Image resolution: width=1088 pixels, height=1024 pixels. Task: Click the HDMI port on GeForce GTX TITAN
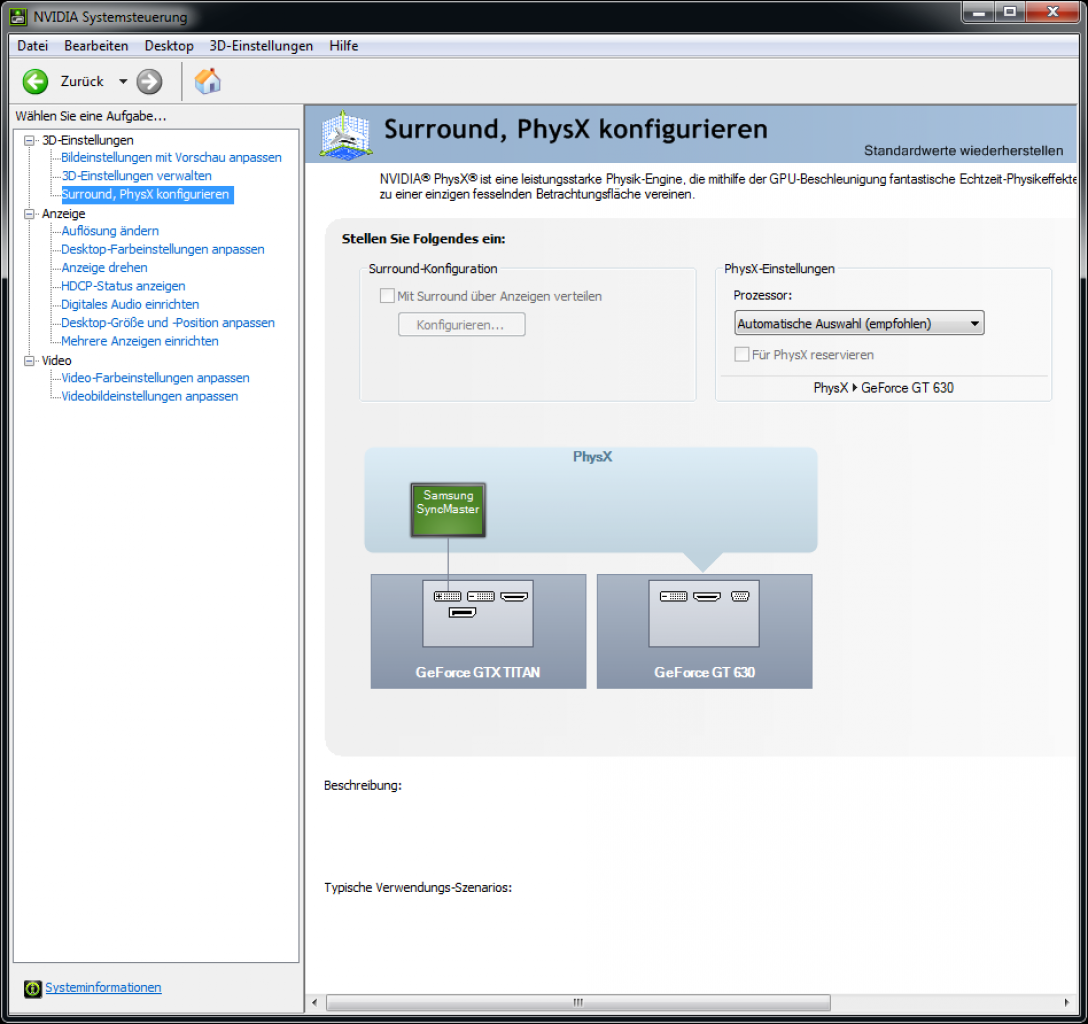[x=514, y=596]
